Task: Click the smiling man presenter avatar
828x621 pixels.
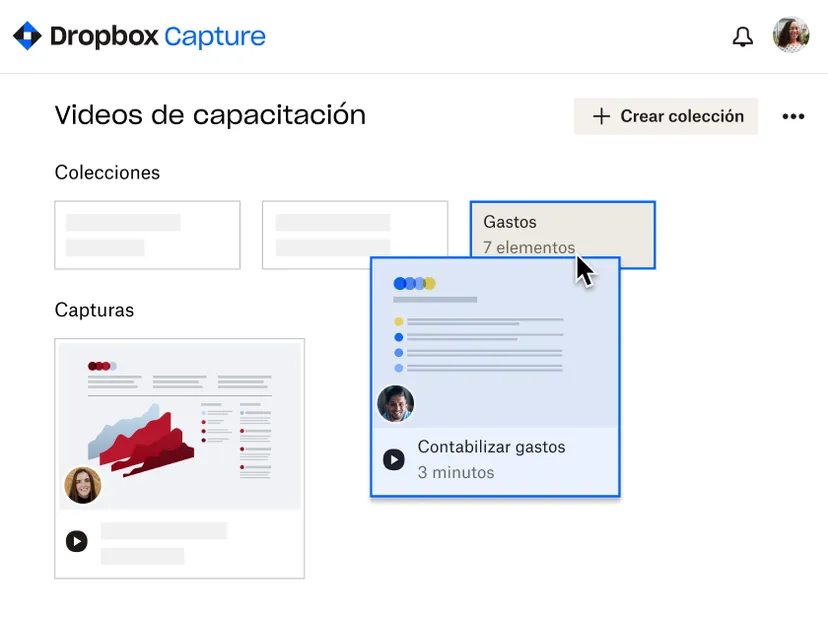Action: 396,404
